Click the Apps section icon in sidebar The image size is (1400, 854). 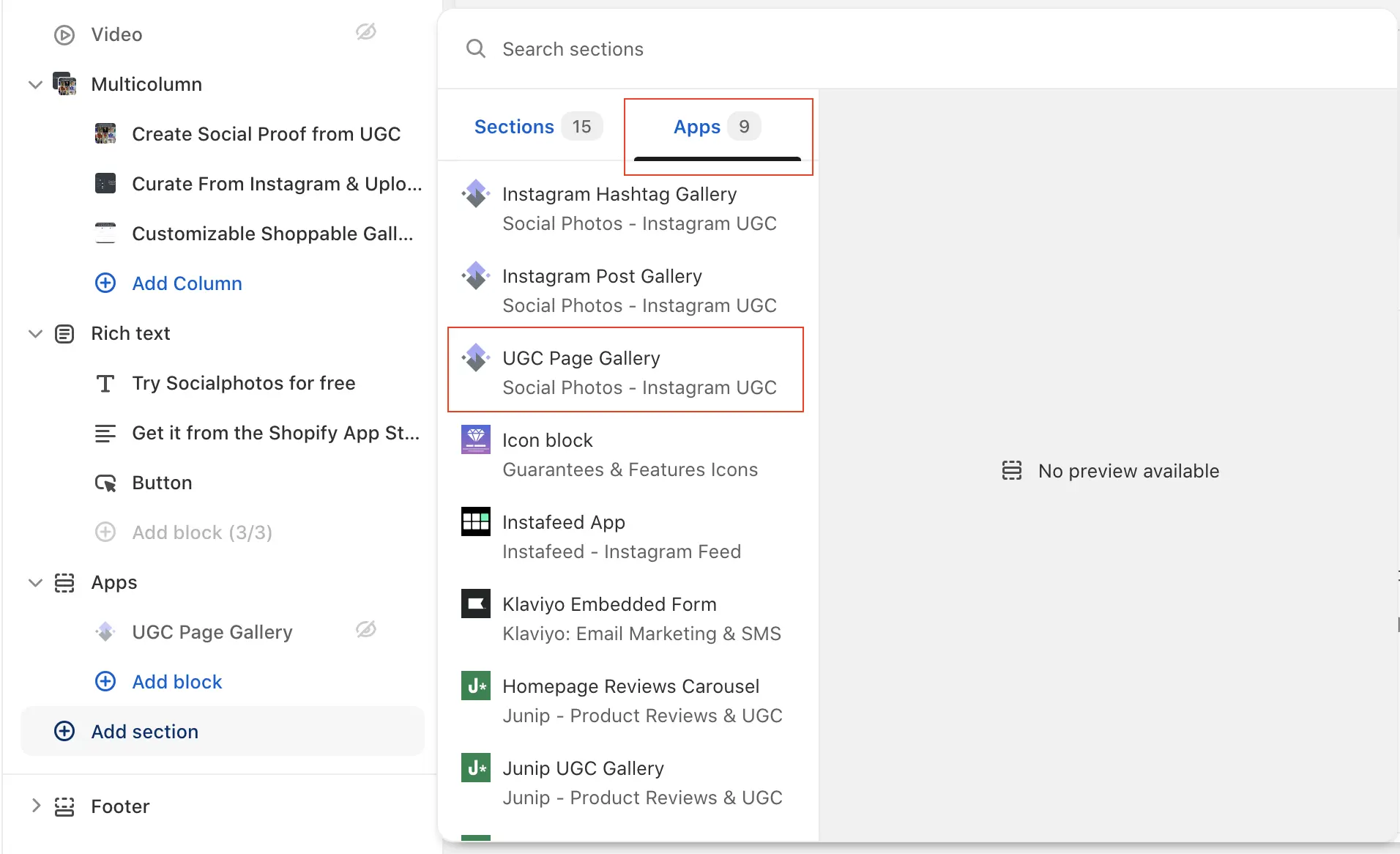[64, 582]
